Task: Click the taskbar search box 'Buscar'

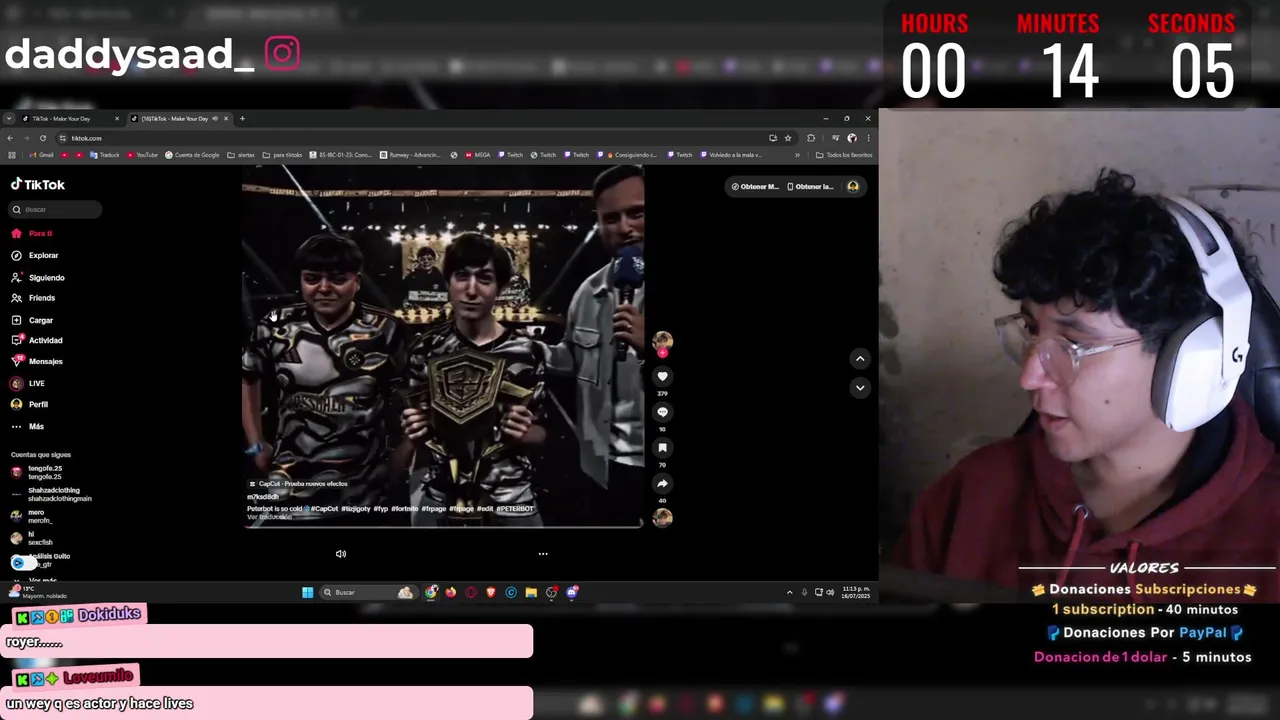Action: (x=368, y=592)
